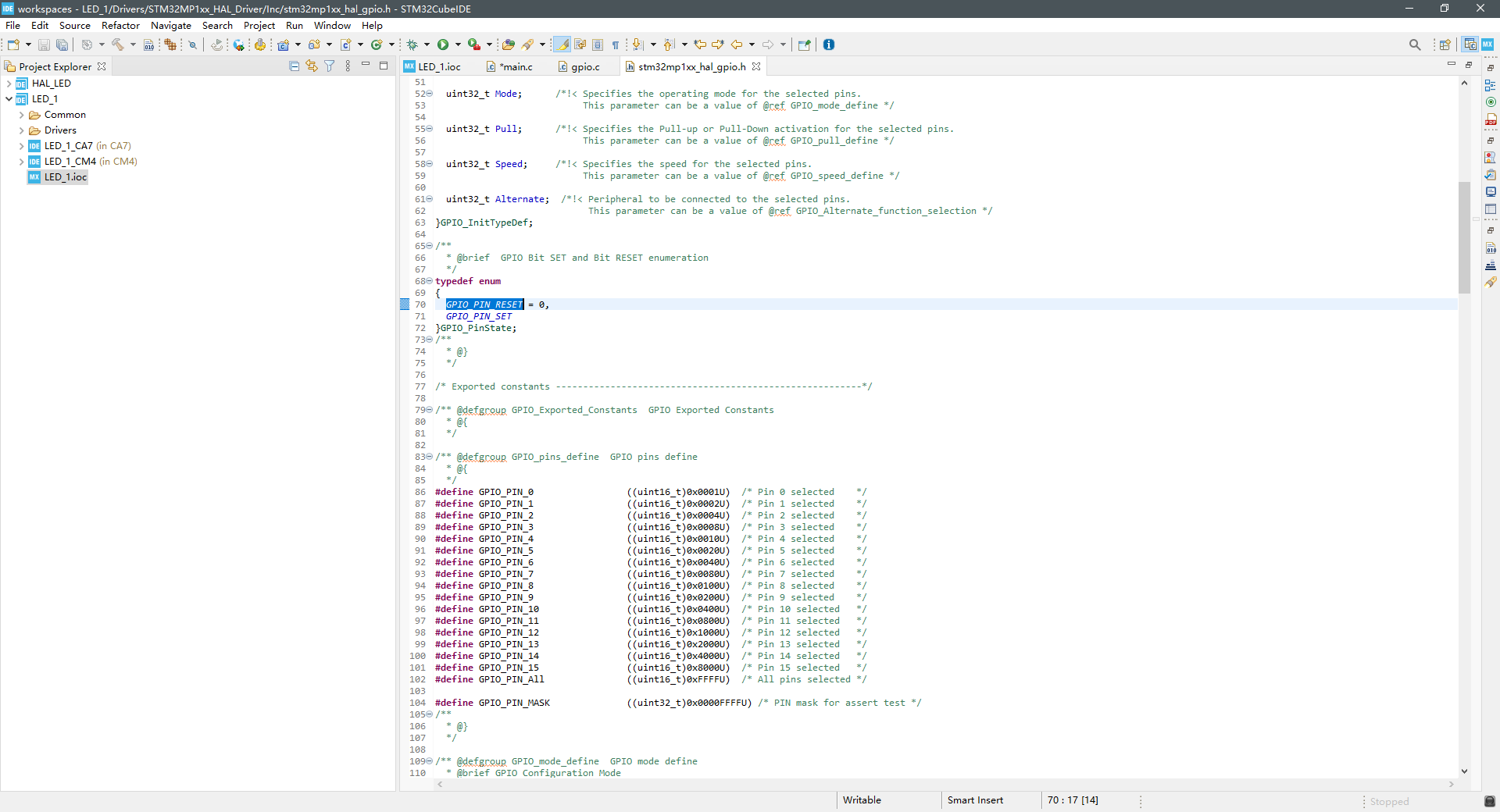Screen dimensions: 1500x812
Task: Click the Search magnifier icon near top right
Action: (x=1415, y=45)
